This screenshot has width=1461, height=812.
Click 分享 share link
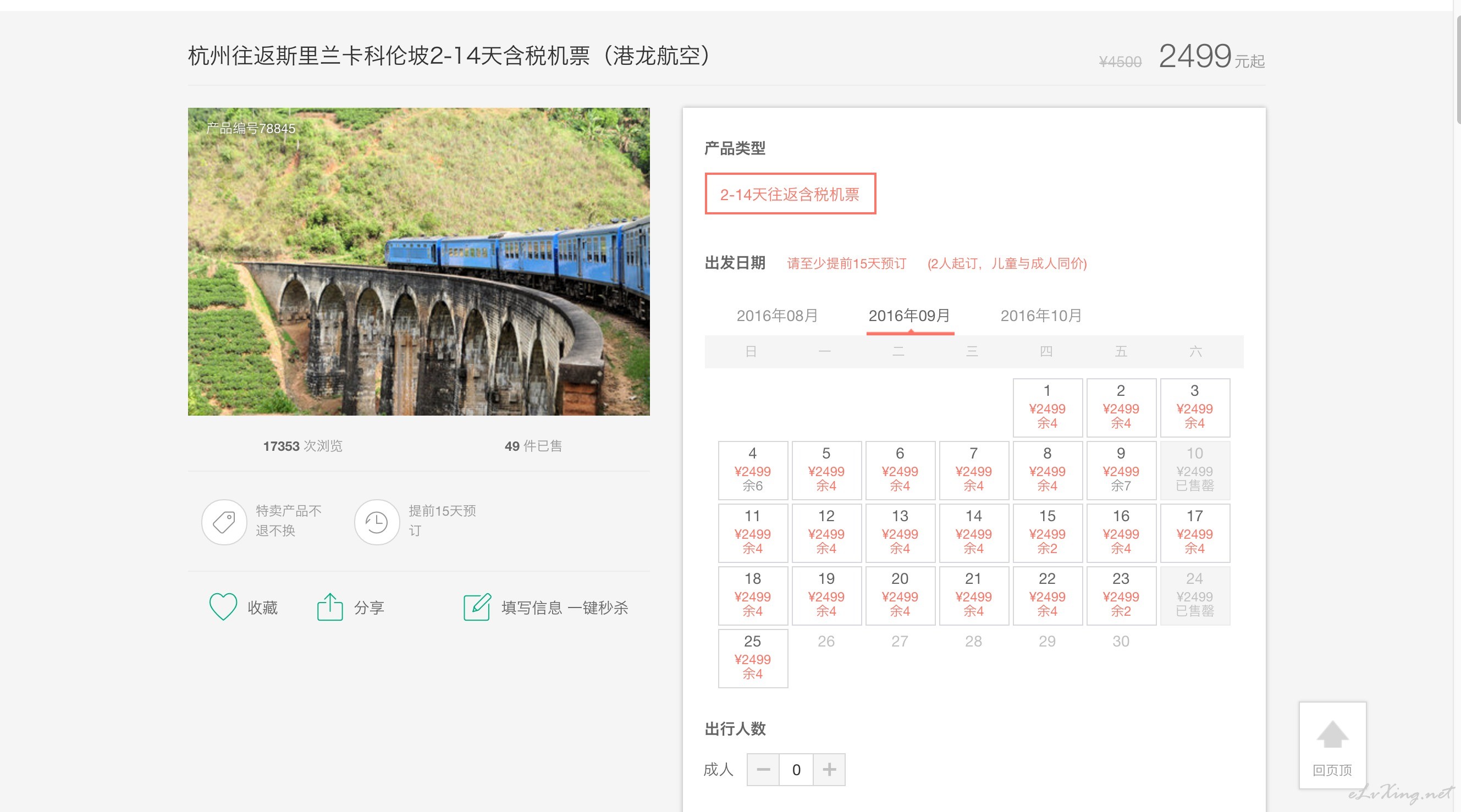369,608
